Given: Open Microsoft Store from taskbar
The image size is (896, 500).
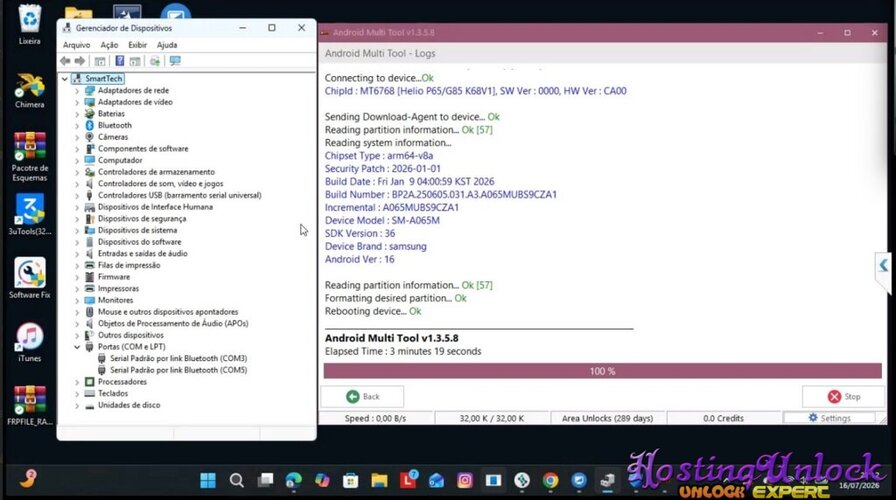Looking at the screenshot, I should [x=350, y=480].
